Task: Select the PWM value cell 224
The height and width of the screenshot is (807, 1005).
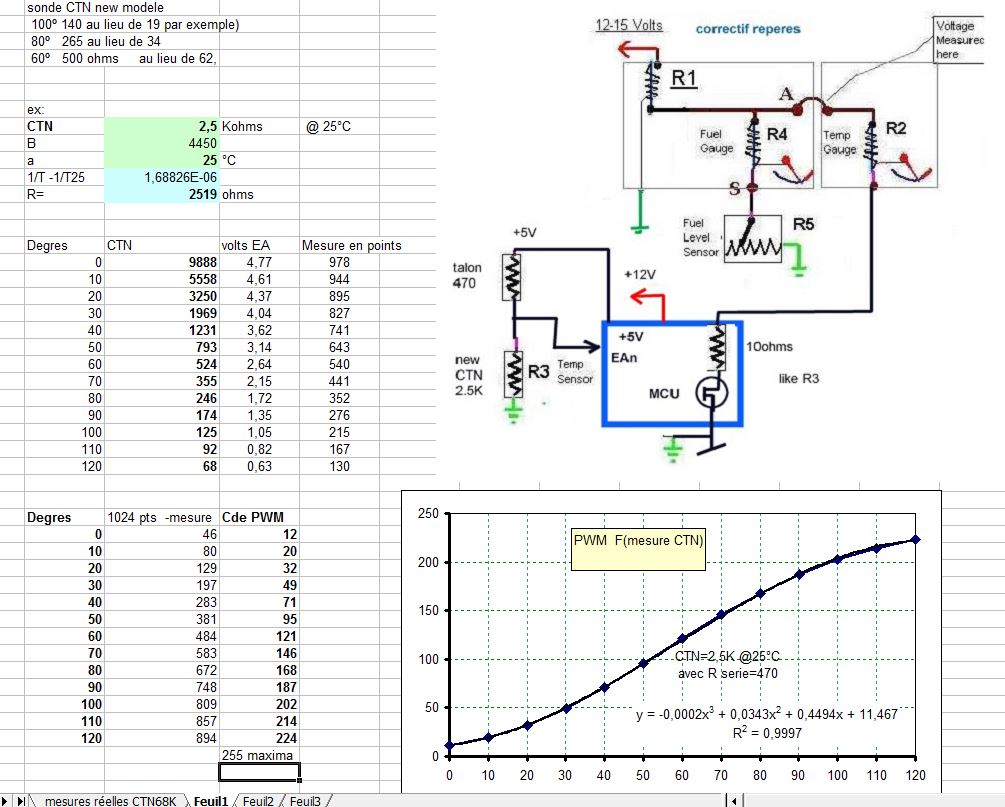Action: coord(259,738)
